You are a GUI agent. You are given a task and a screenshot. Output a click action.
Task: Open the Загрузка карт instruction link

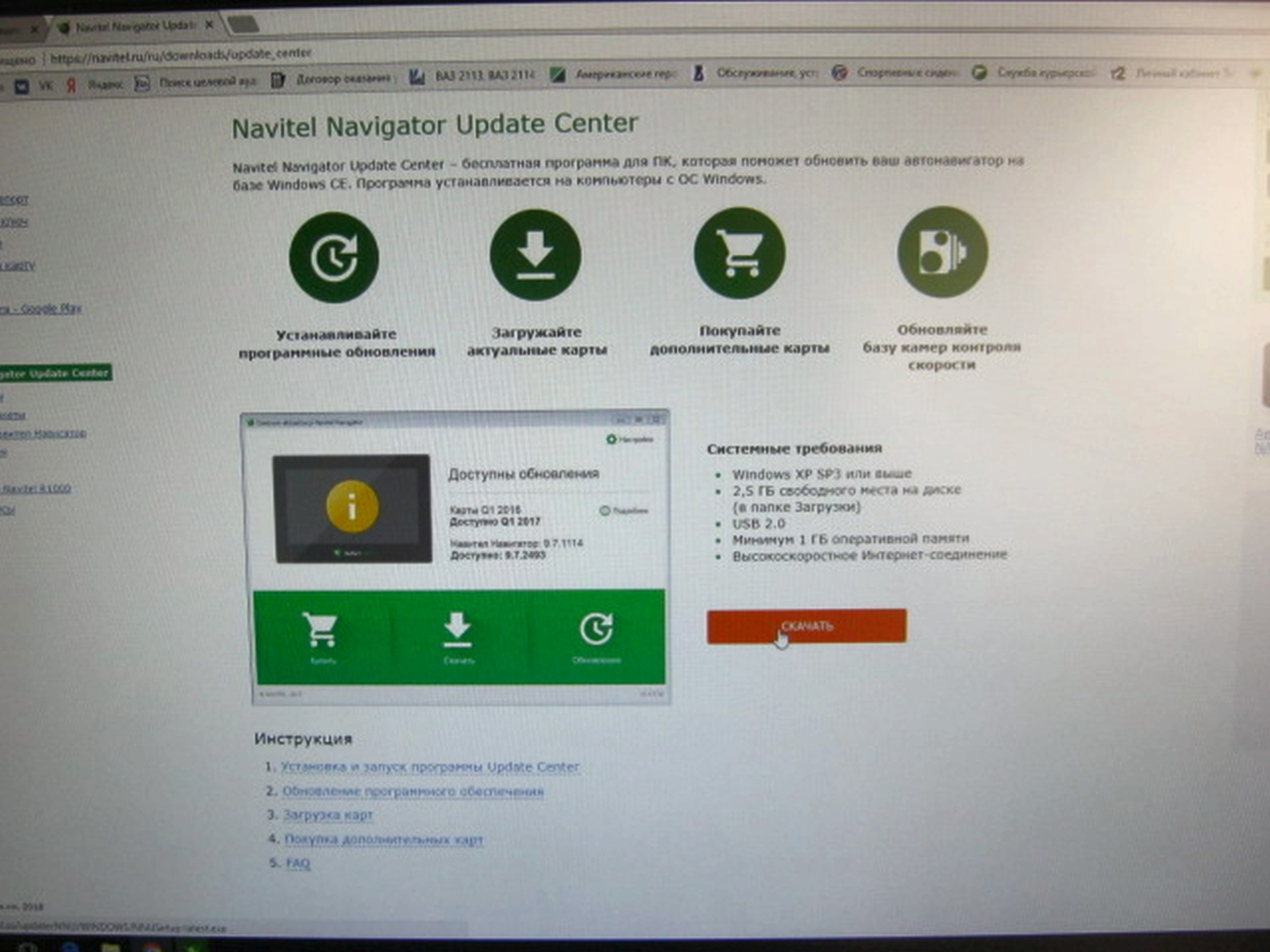pyautogui.click(x=328, y=815)
